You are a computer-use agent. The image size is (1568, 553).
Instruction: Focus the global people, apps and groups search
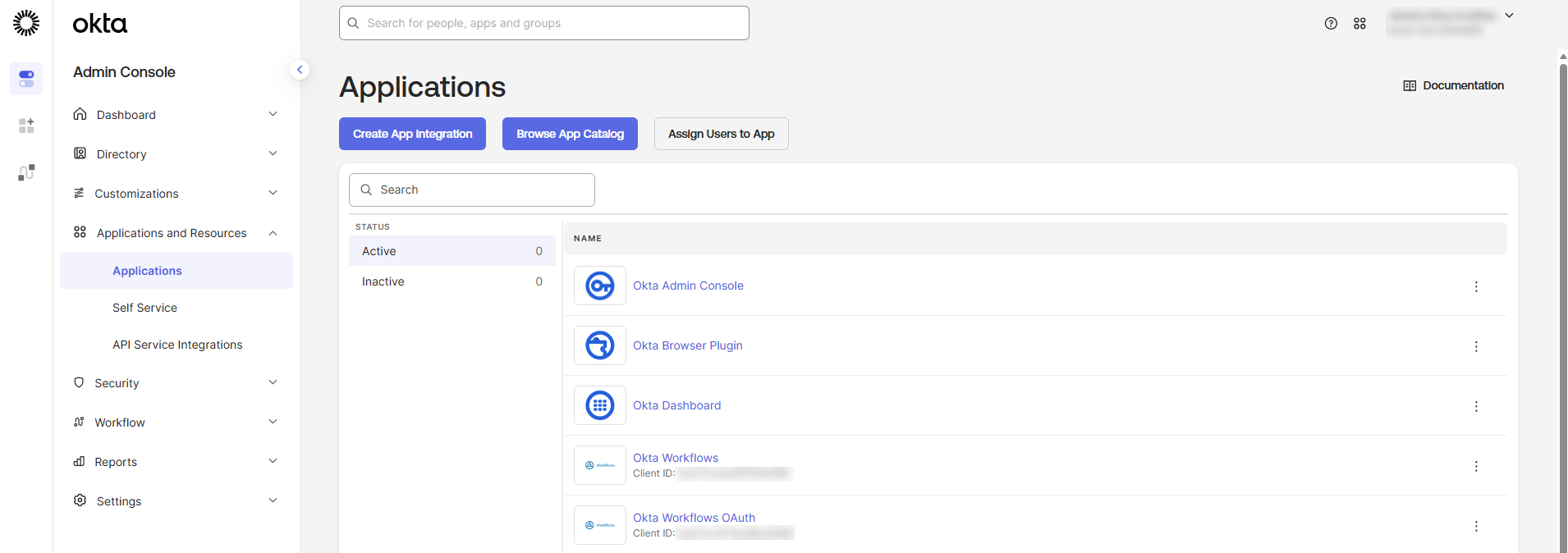544,23
